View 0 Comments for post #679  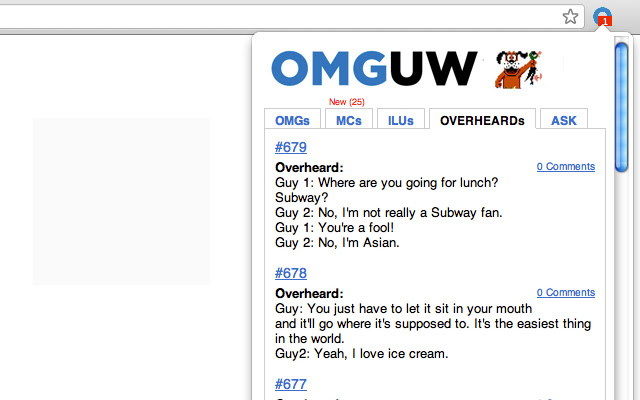pos(566,167)
